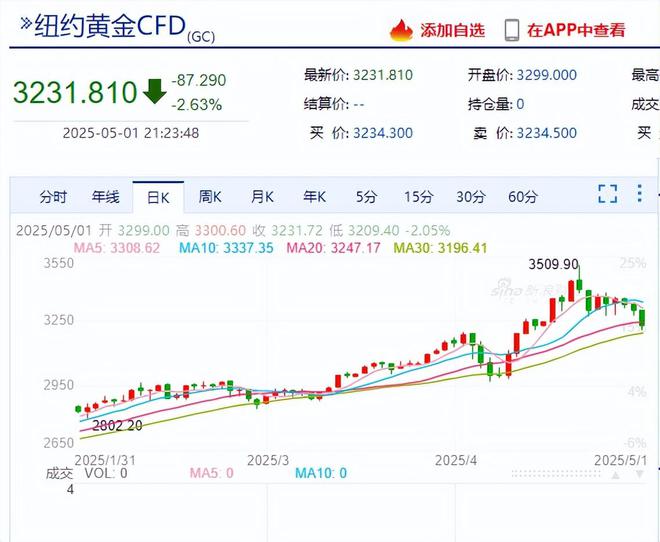The image size is (660, 542).
Task: Select the 60分 interval tab
Action: click(523, 197)
